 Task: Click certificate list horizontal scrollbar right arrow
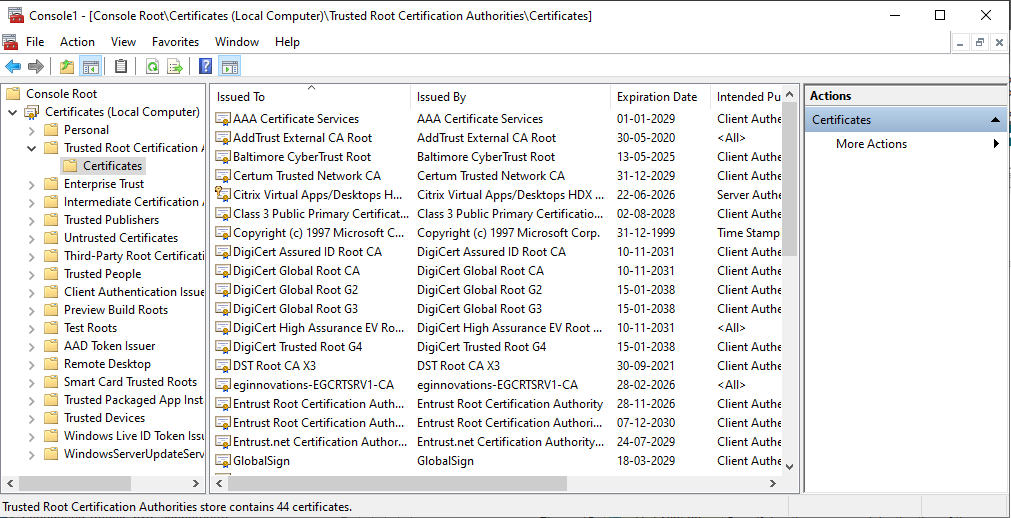pos(773,483)
